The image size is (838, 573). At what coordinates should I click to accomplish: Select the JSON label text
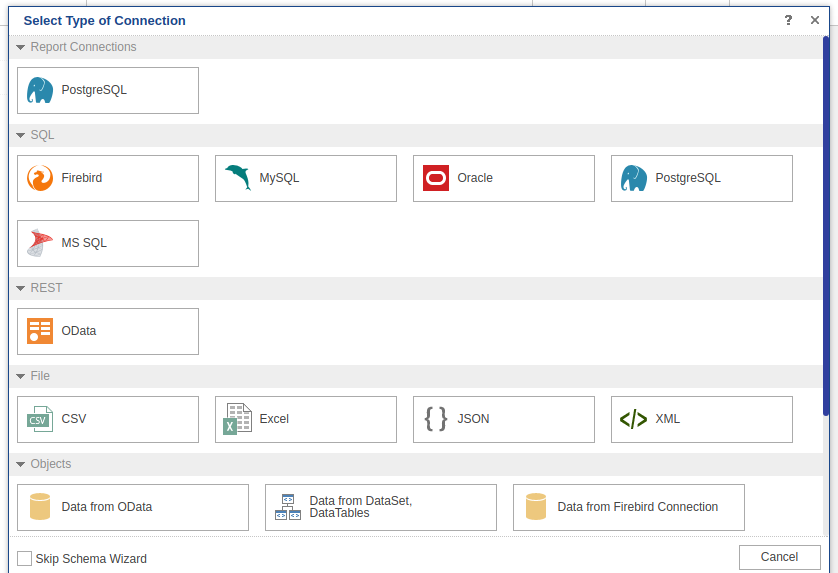point(474,419)
